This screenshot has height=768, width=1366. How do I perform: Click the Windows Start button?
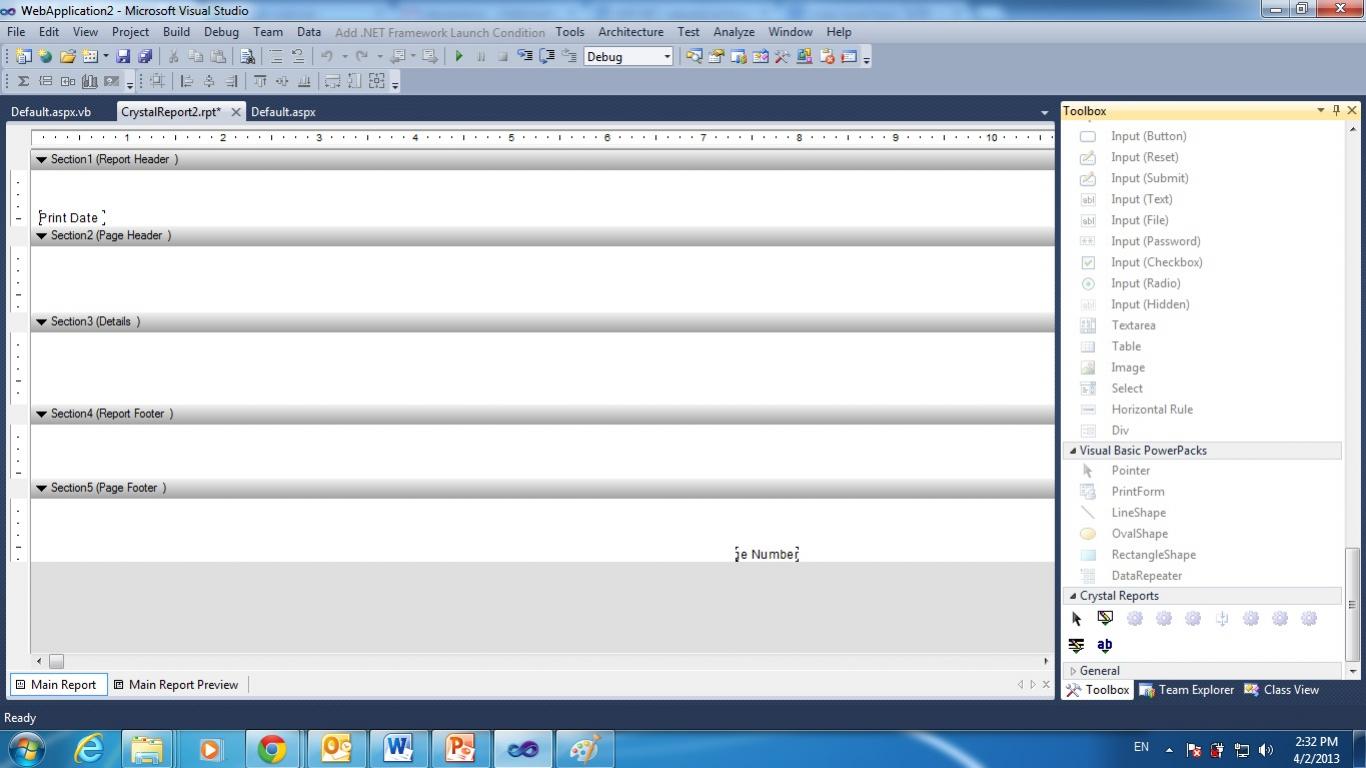click(26, 748)
